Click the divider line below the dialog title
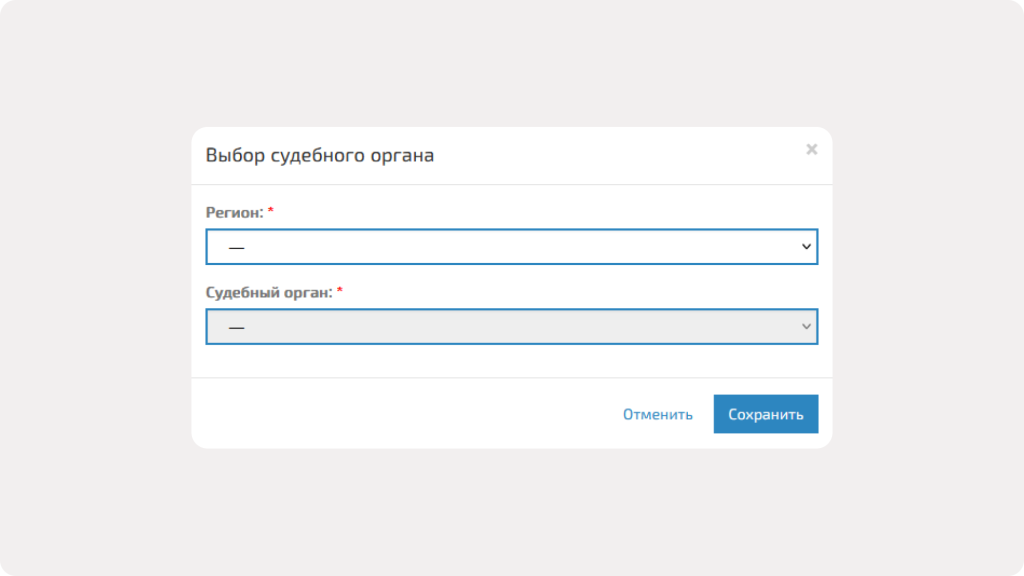Screen dimensions: 1024x576 coord(511,185)
